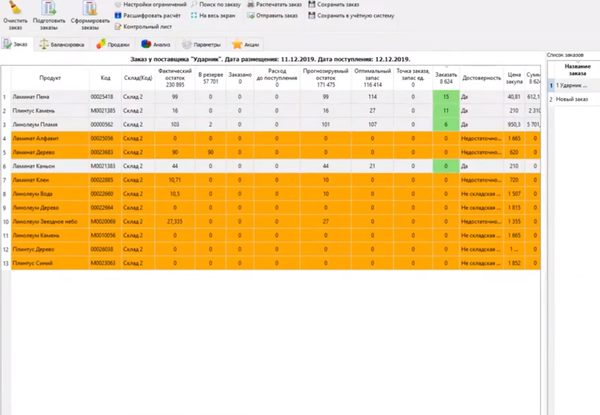Select Новый заказ in orders list
The image size is (600, 415).
coord(577,99)
